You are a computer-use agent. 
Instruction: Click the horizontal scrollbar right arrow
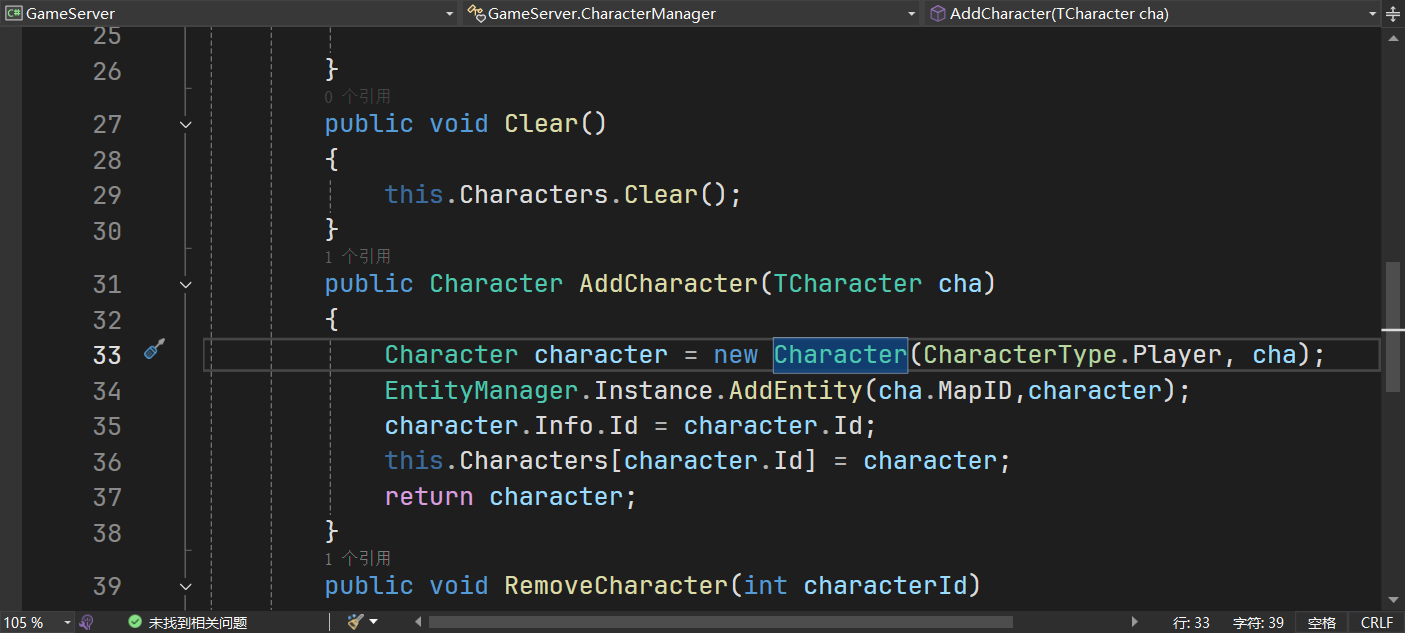pos(1134,622)
